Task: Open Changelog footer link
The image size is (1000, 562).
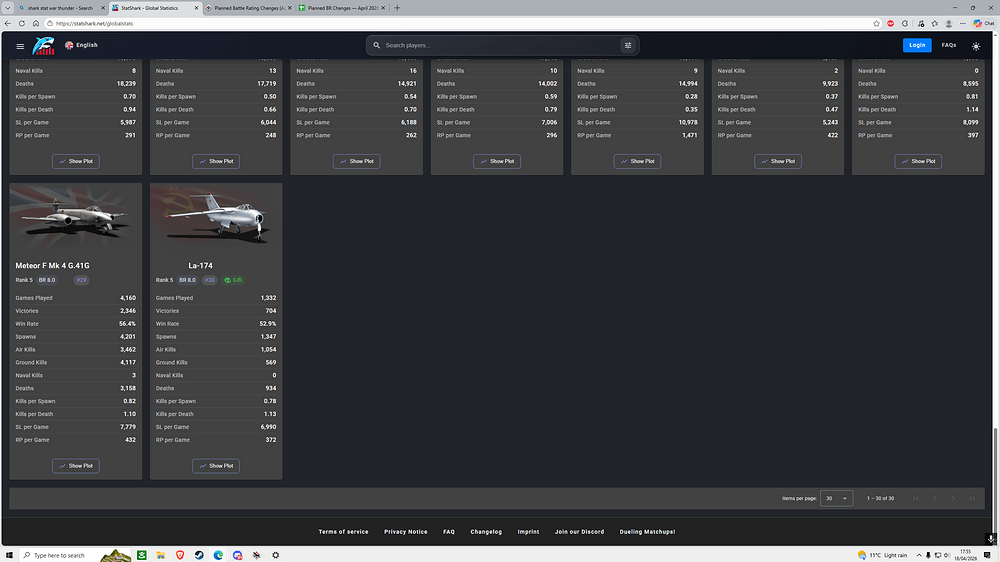Action: coord(486,531)
